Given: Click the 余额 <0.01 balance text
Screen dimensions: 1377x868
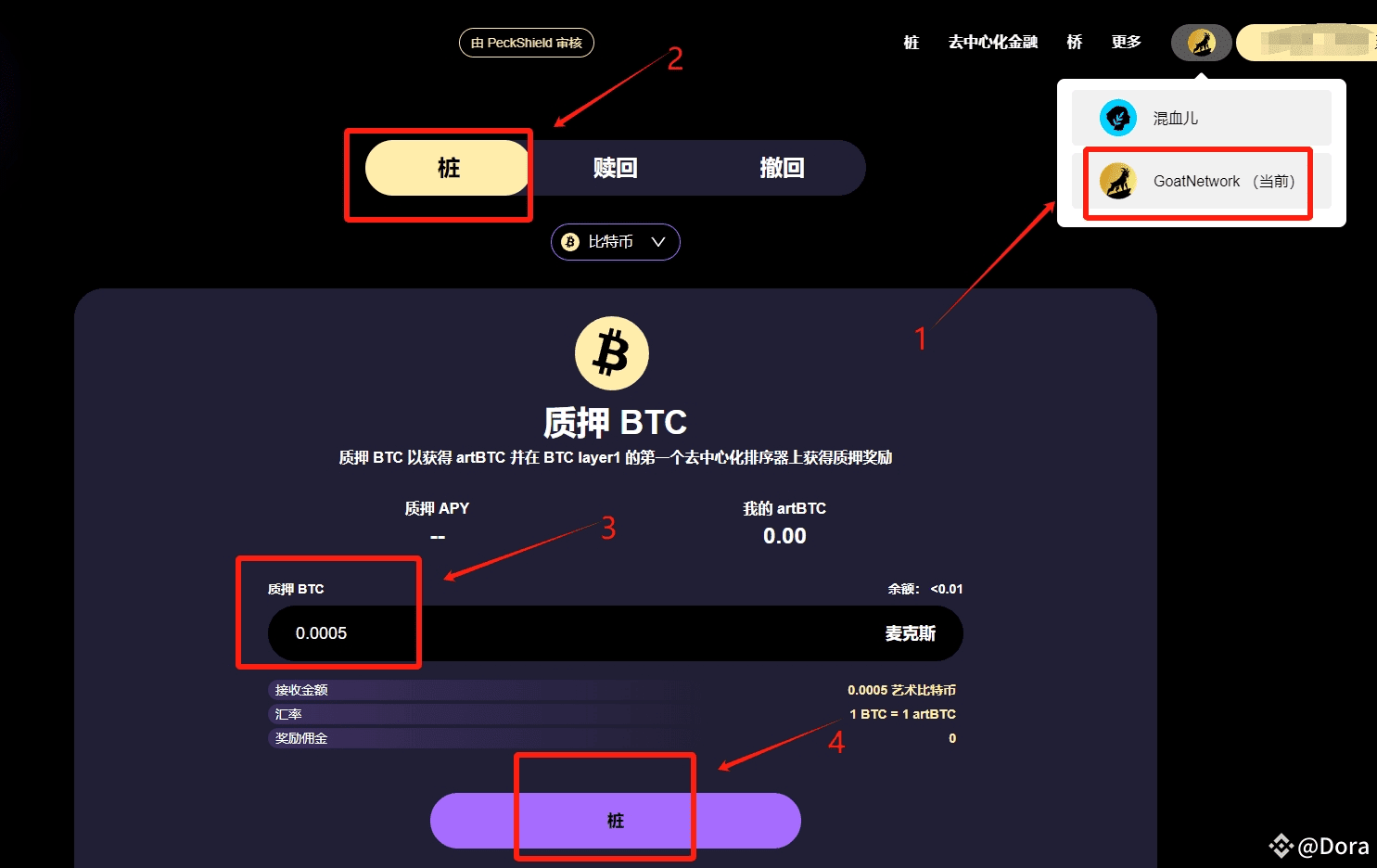Looking at the screenshot, I should click(925, 589).
